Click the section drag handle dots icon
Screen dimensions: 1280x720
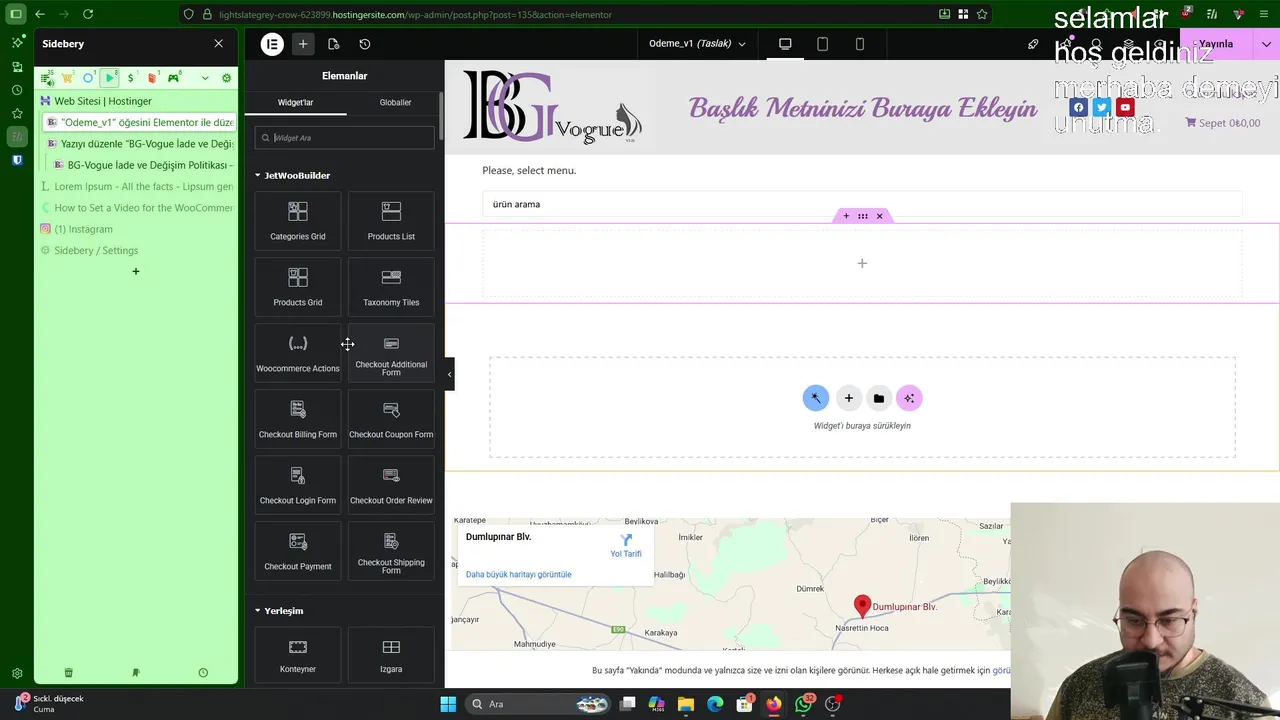click(862, 216)
